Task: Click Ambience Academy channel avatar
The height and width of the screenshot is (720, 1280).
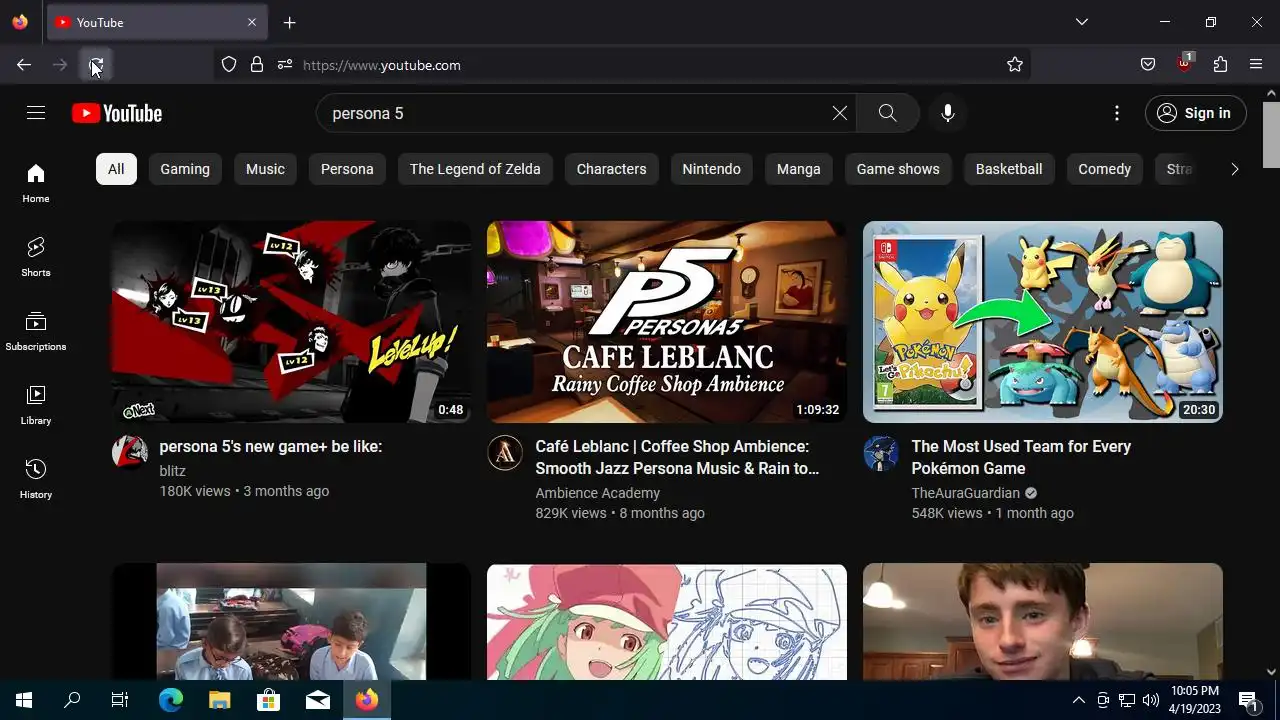Action: pos(505,452)
